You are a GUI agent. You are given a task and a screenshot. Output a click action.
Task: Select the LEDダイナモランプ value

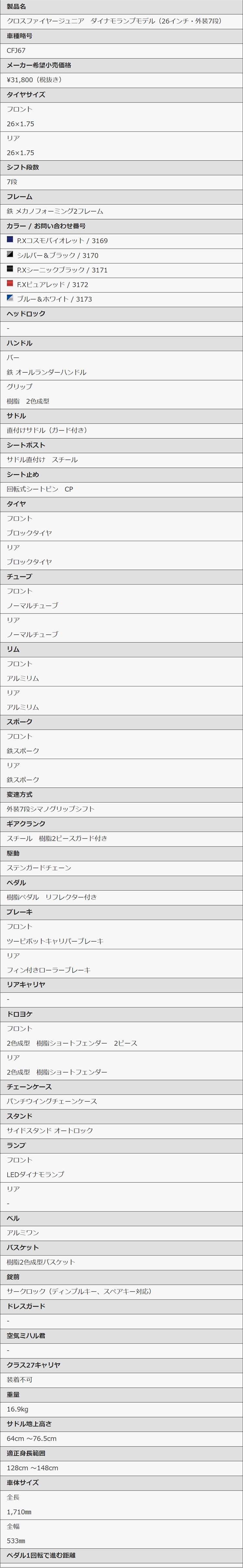pyautogui.click(x=35, y=1174)
